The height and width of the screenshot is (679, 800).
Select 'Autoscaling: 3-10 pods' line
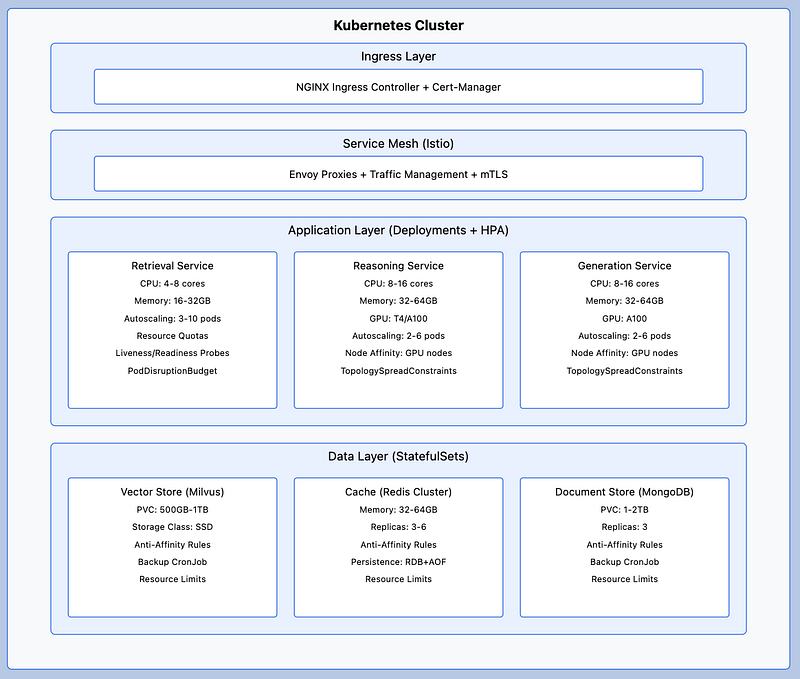point(172,319)
